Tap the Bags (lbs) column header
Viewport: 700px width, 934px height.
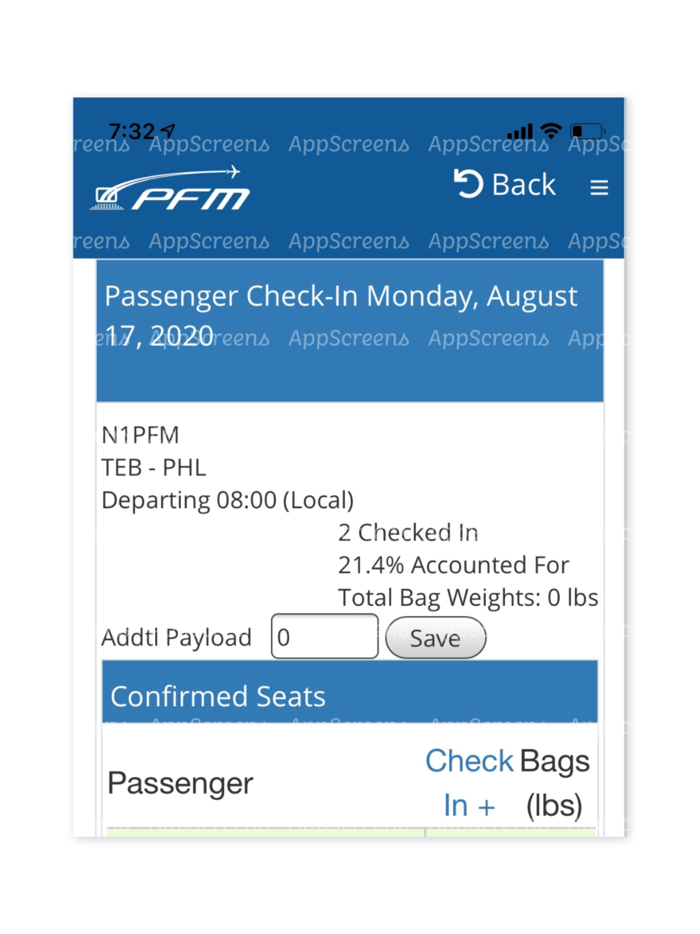pyautogui.click(x=554, y=783)
